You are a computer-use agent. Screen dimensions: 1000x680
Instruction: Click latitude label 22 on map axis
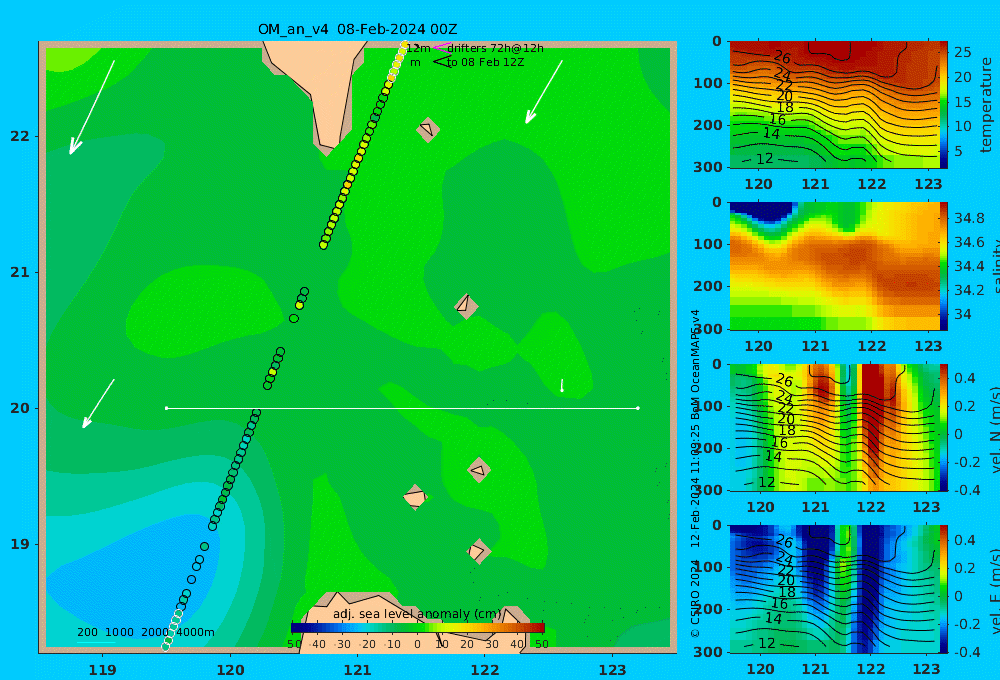coord(20,136)
